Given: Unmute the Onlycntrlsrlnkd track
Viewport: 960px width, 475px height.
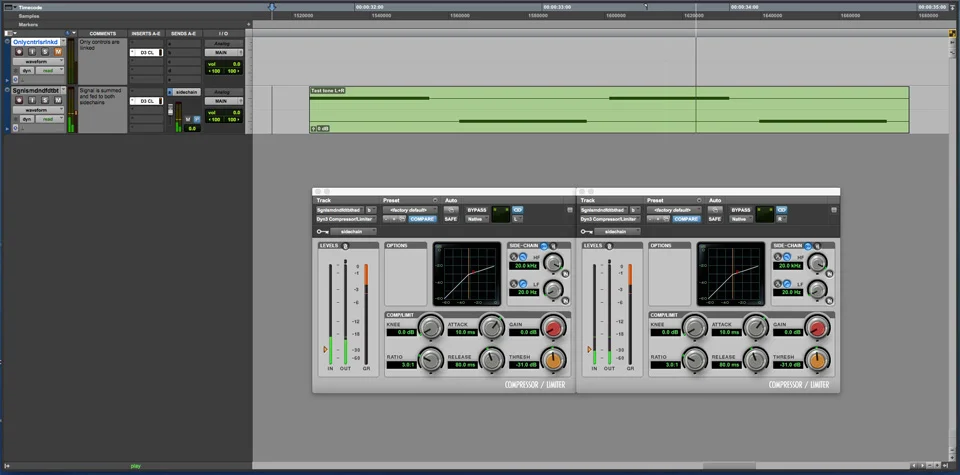Looking at the screenshot, I should point(58,51).
